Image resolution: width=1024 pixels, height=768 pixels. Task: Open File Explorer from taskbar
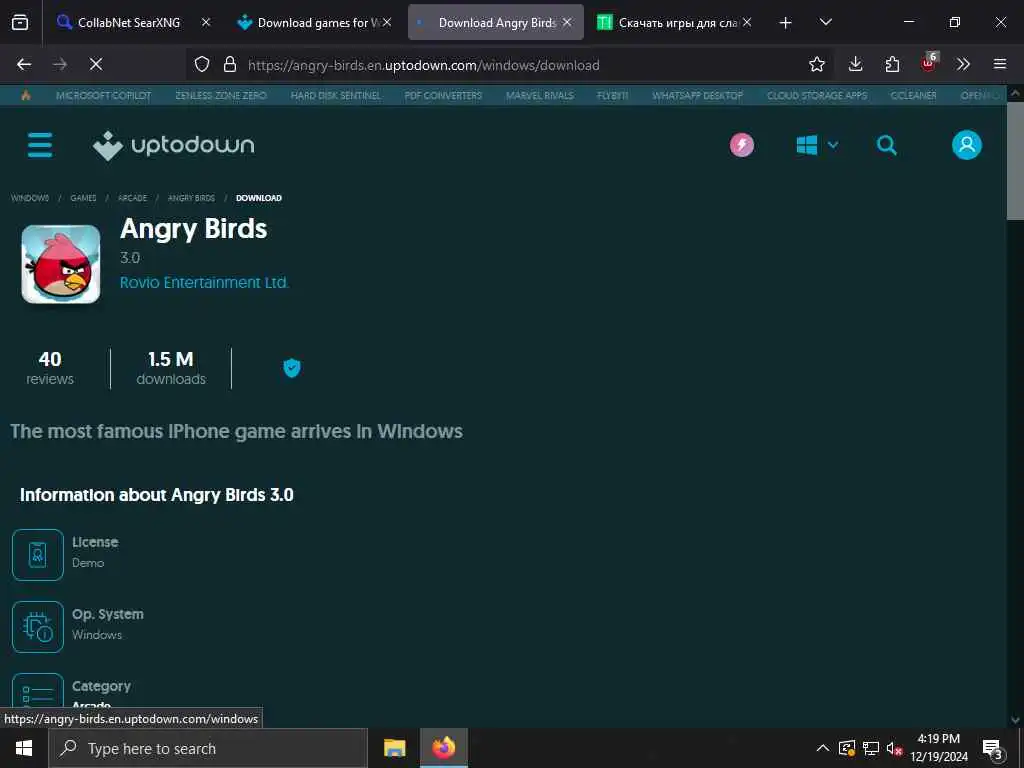pyautogui.click(x=394, y=748)
